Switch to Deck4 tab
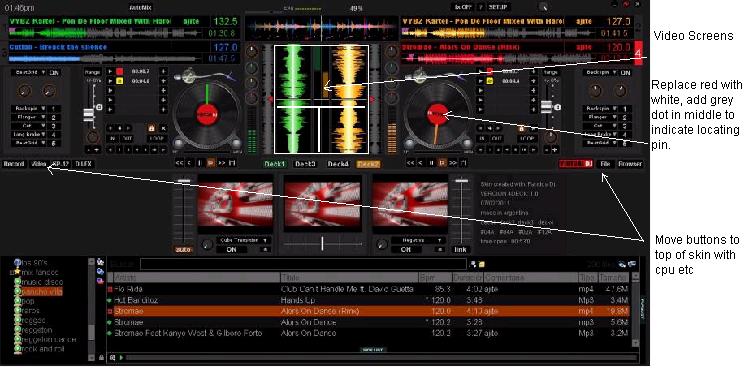This screenshot has width=747, height=368. (338, 164)
